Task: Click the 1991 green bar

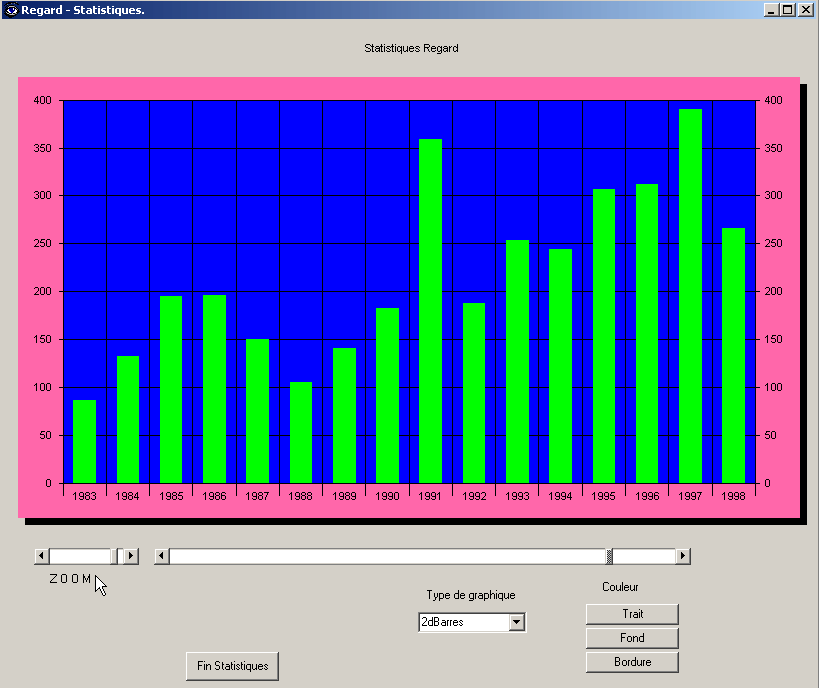Action: pos(430,311)
